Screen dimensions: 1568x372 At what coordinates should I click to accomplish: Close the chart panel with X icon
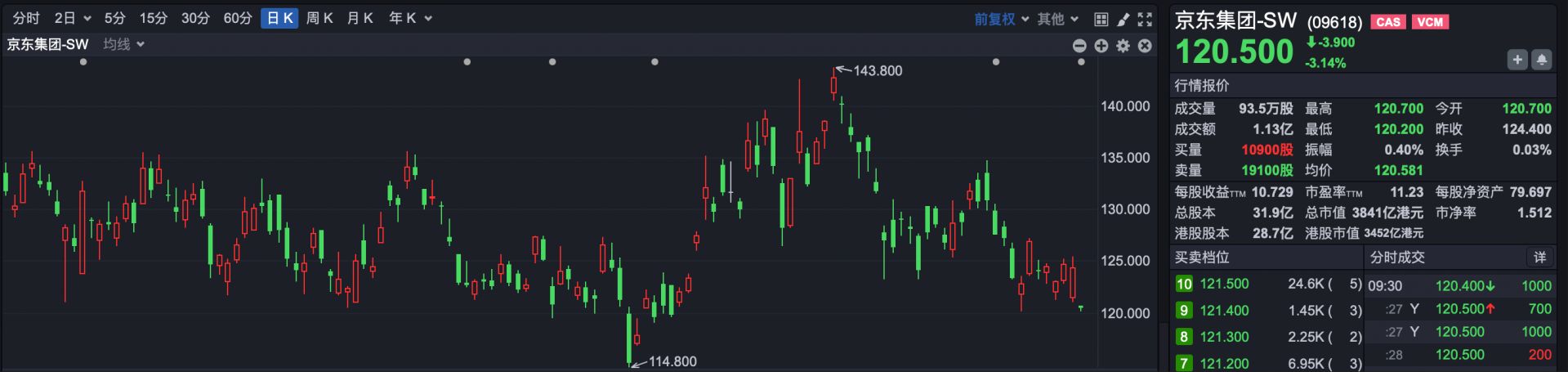[x=1145, y=46]
